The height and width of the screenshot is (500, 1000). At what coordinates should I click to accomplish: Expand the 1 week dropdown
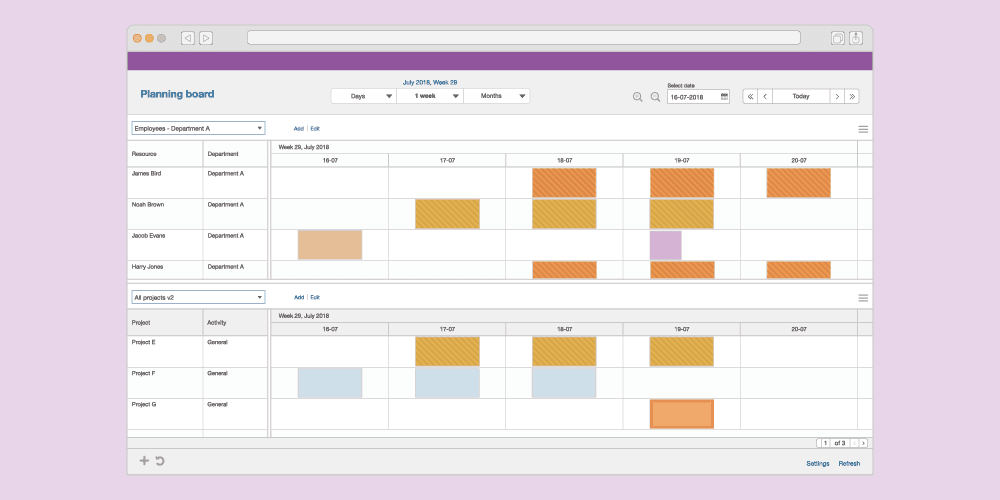pos(430,96)
